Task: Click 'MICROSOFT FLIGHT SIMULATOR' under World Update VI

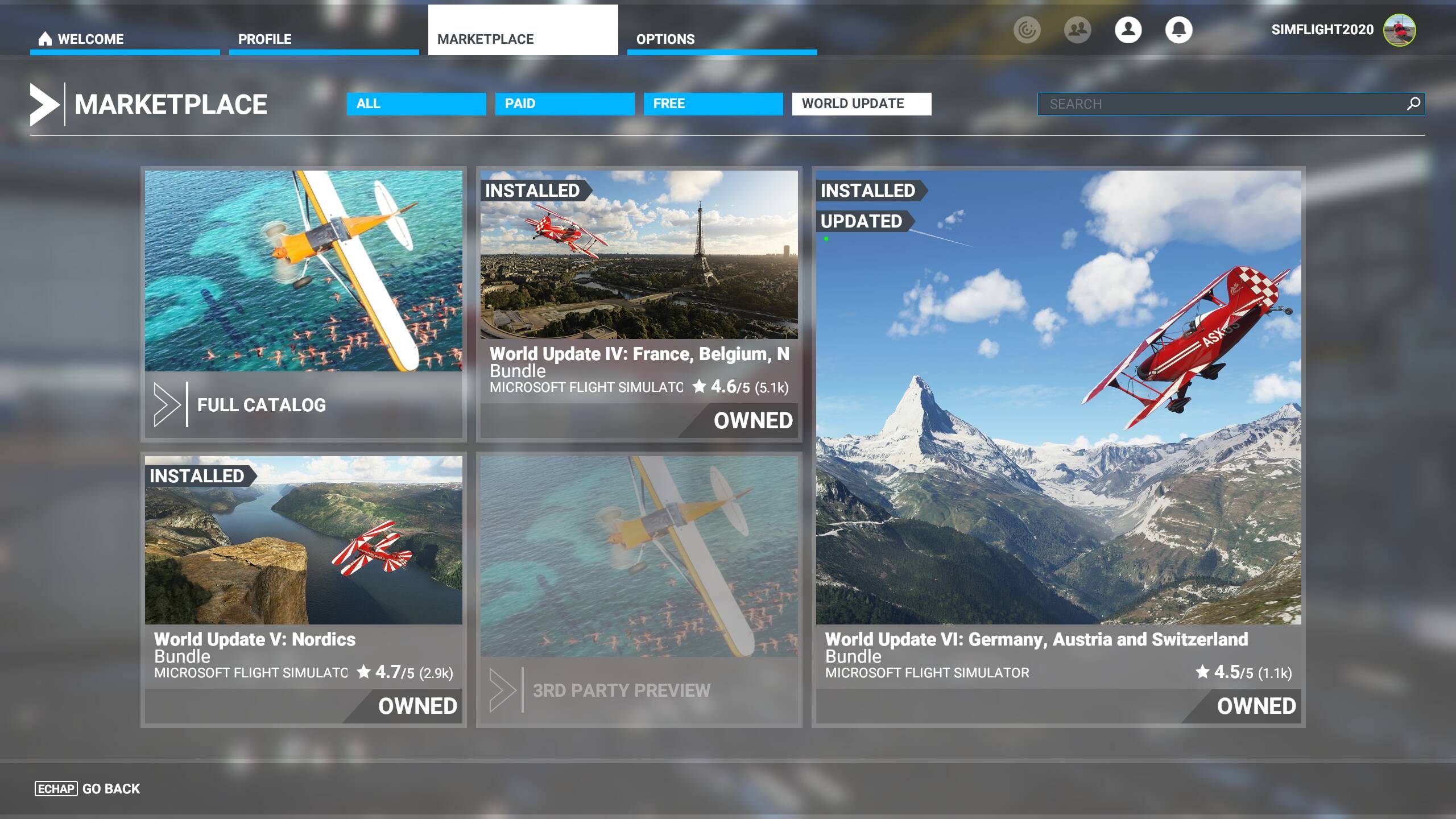Action: pyautogui.click(x=927, y=673)
